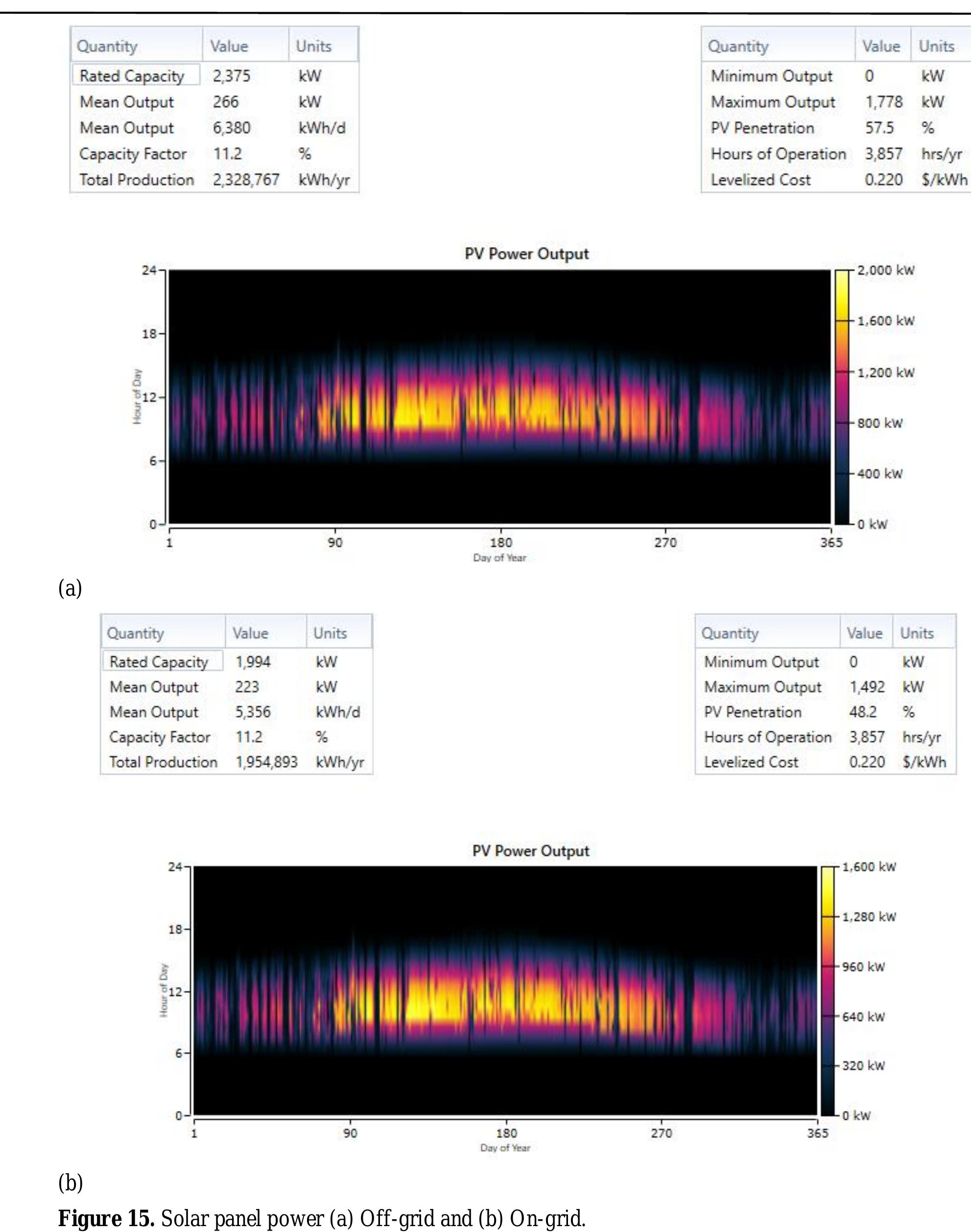Screen dimensions: 971x1232
Task: Click the kWh/d unit beside 6,380
Action: pyautogui.click(x=322, y=127)
